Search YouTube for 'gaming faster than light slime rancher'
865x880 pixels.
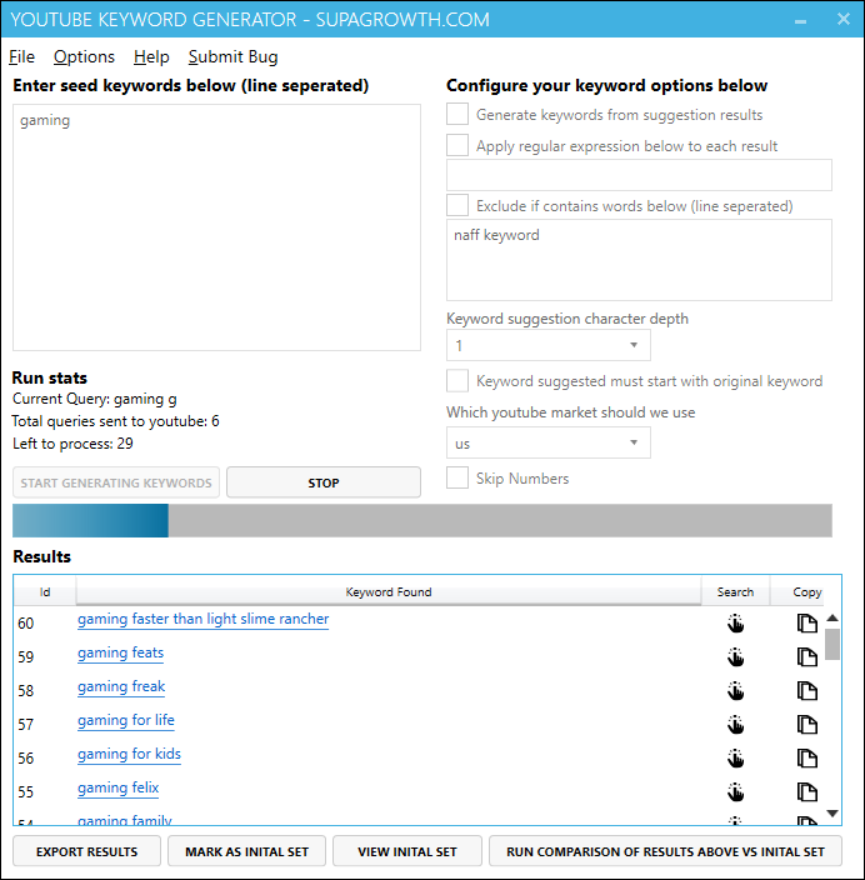coord(735,623)
